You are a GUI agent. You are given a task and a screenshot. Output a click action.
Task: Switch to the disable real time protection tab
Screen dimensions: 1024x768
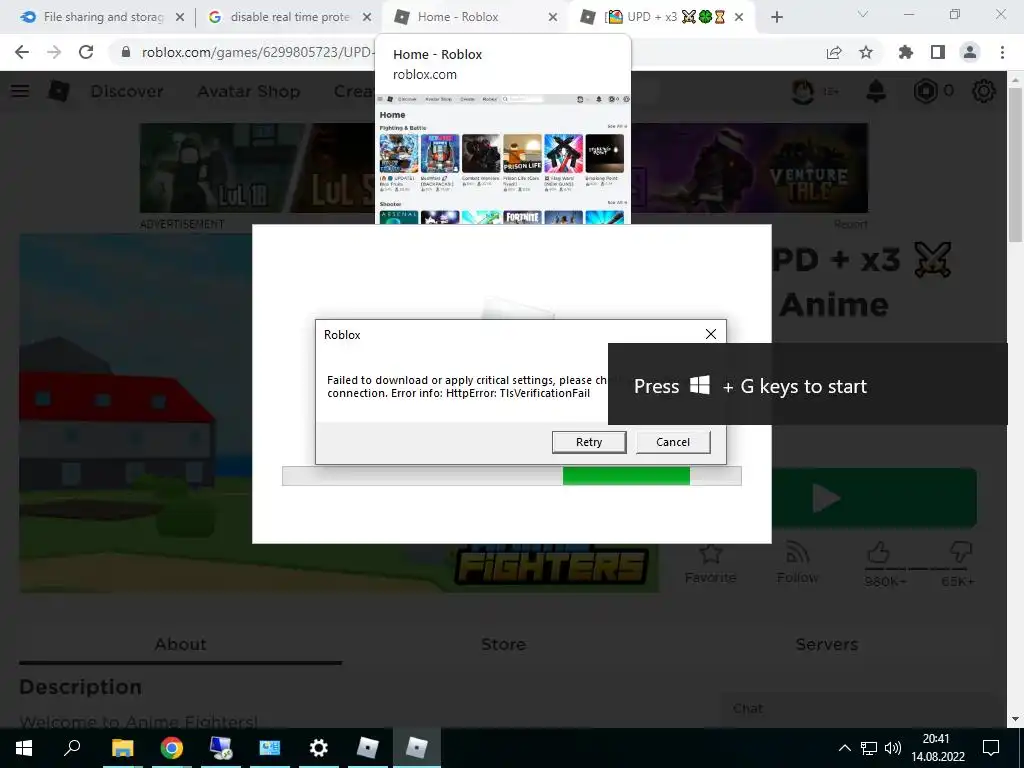[x=290, y=17]
